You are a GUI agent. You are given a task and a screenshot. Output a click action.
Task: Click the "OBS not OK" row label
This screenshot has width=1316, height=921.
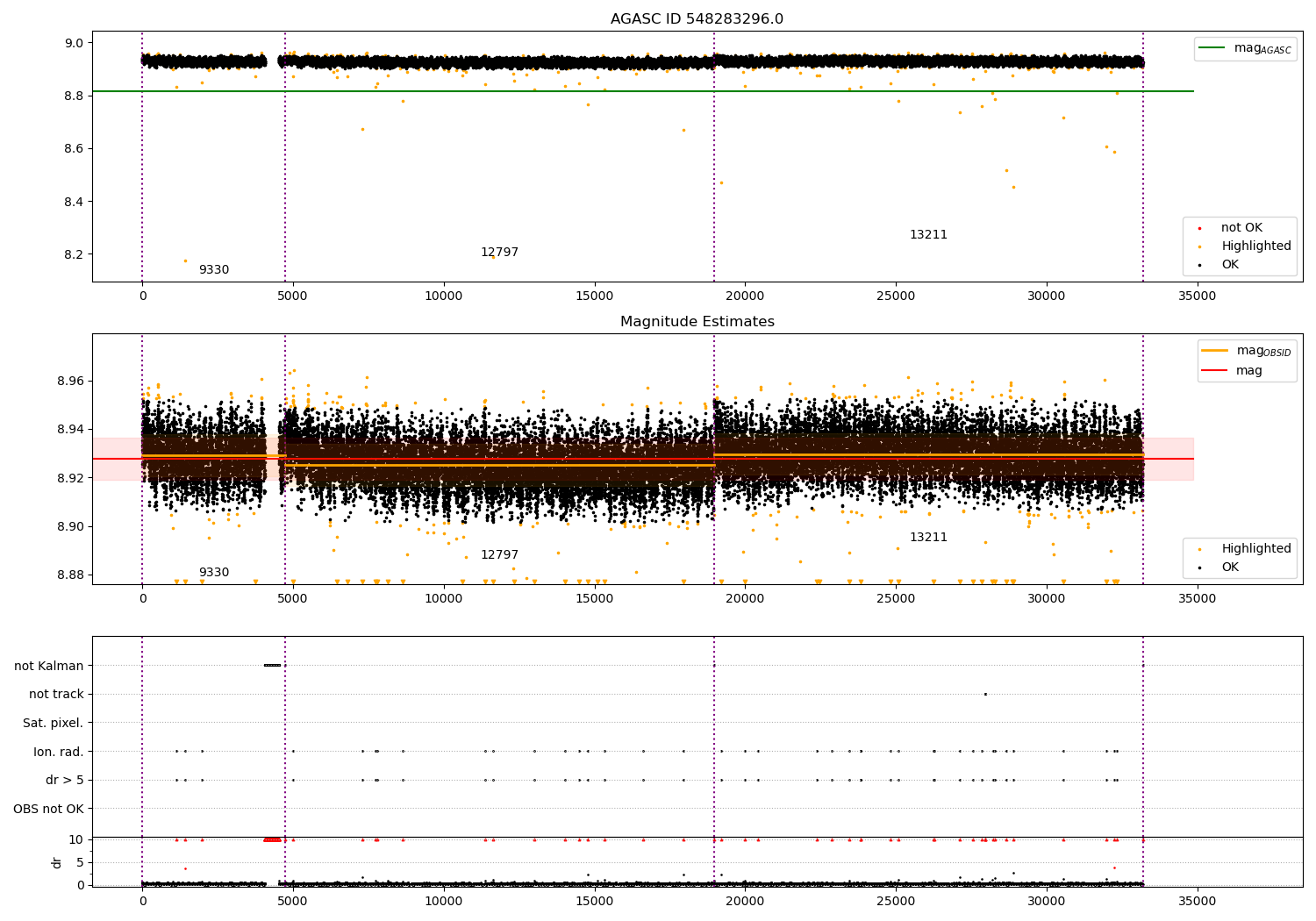[49, 809]
